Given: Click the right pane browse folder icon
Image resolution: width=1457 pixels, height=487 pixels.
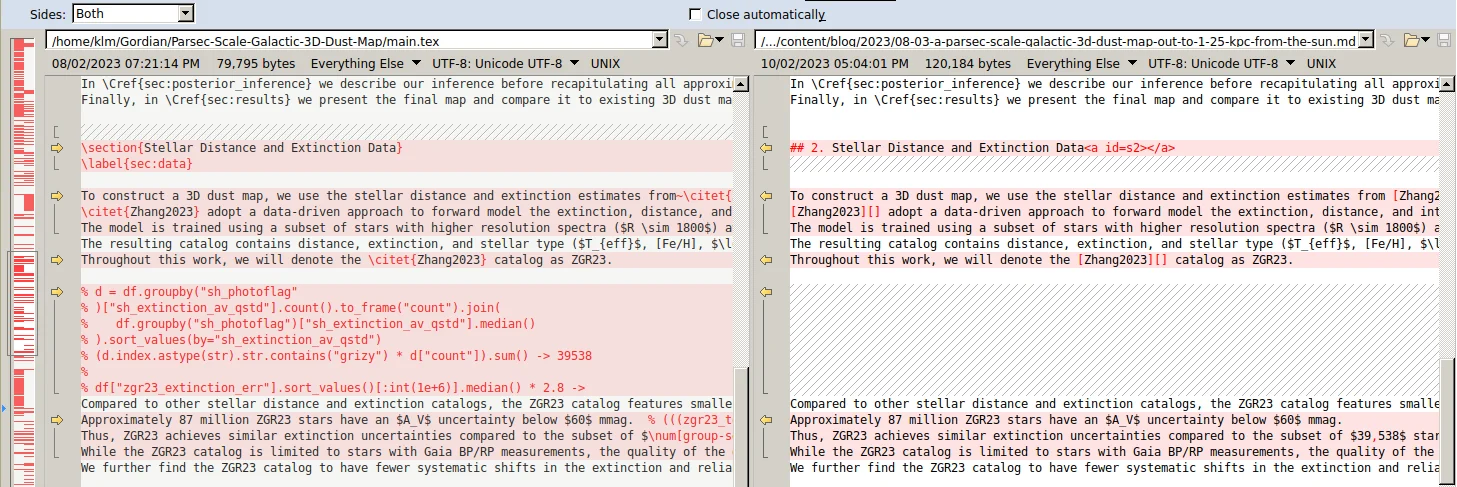Looking at the screenshot, I should pyautogui.click(x=1413, y=41).
